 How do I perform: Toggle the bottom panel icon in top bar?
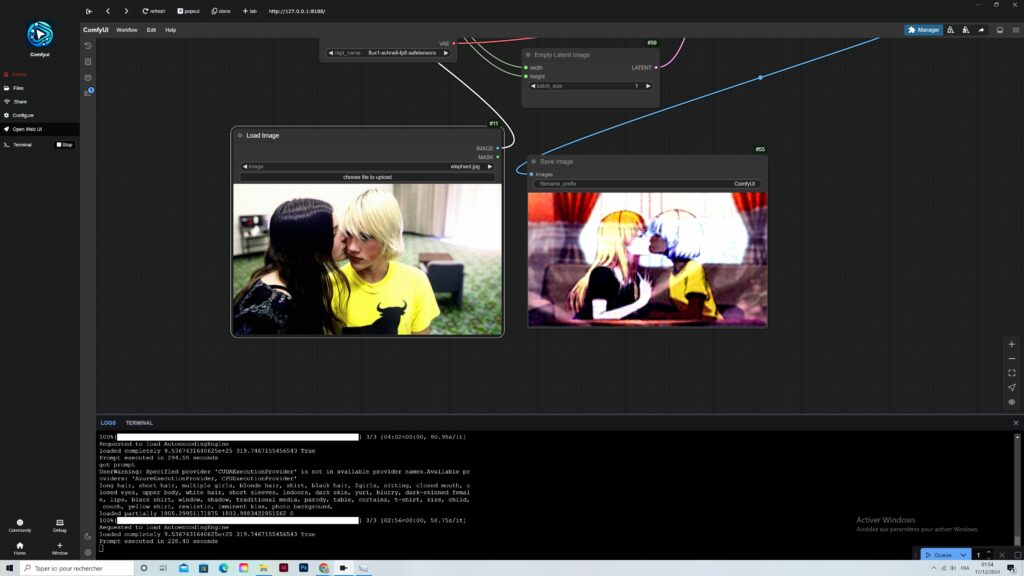point(999,30)
